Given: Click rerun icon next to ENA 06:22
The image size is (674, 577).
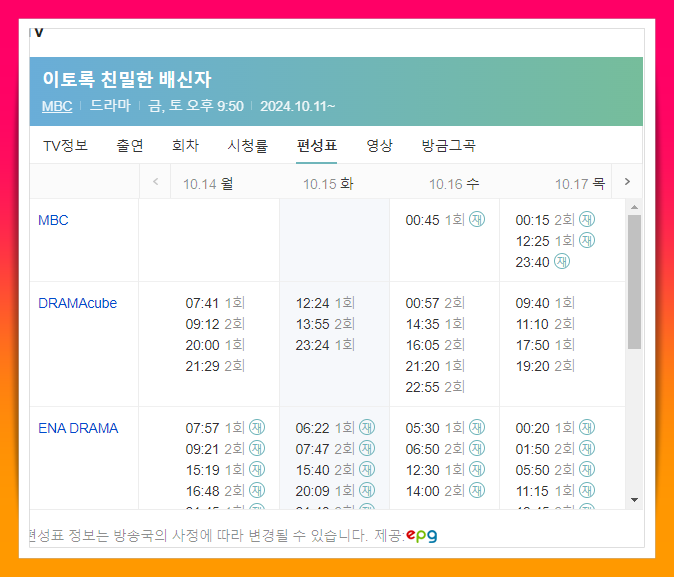Looking at the screenshot, I should point(367,427).
